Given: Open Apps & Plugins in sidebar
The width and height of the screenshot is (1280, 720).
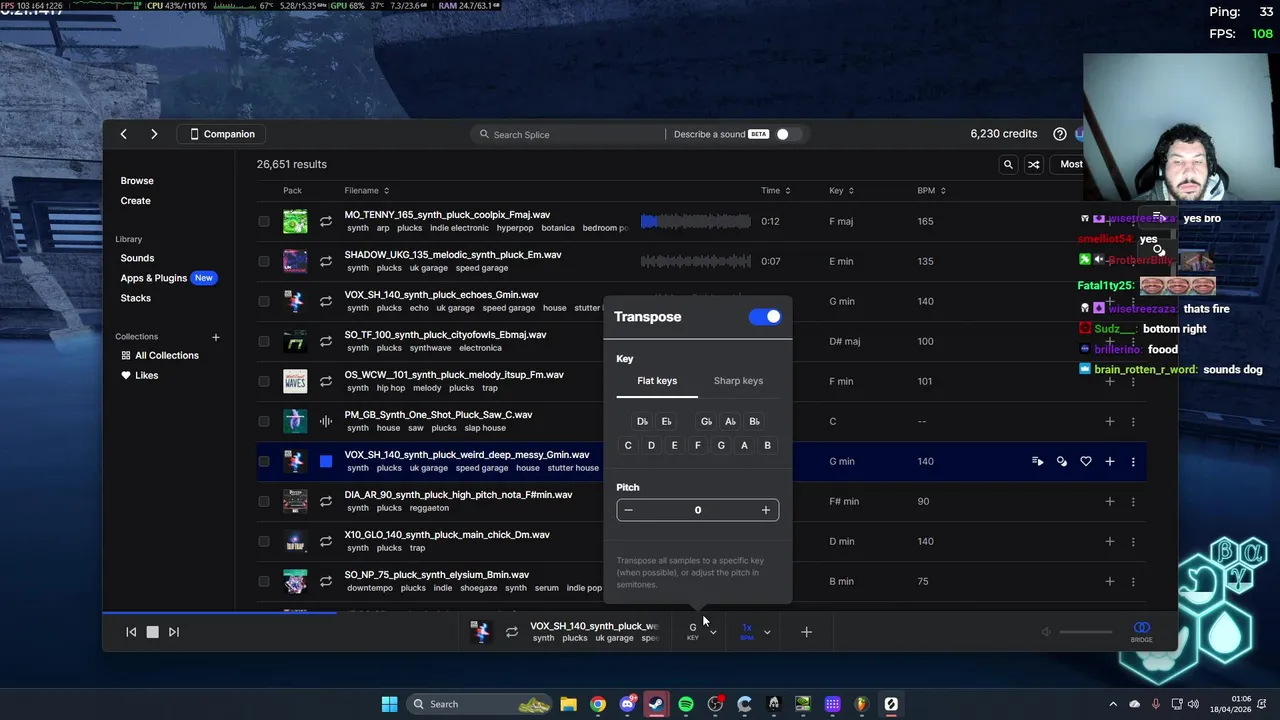Looking at the screenshot, I should pyautogui.click(x=154, y=278).
